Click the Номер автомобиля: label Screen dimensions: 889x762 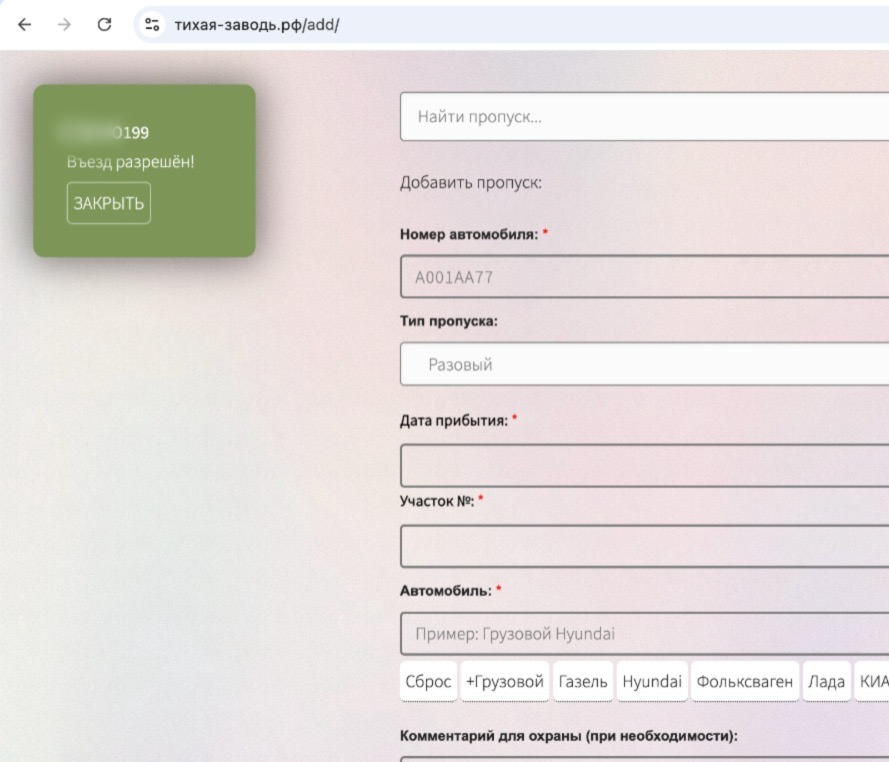tap(469, 234)
